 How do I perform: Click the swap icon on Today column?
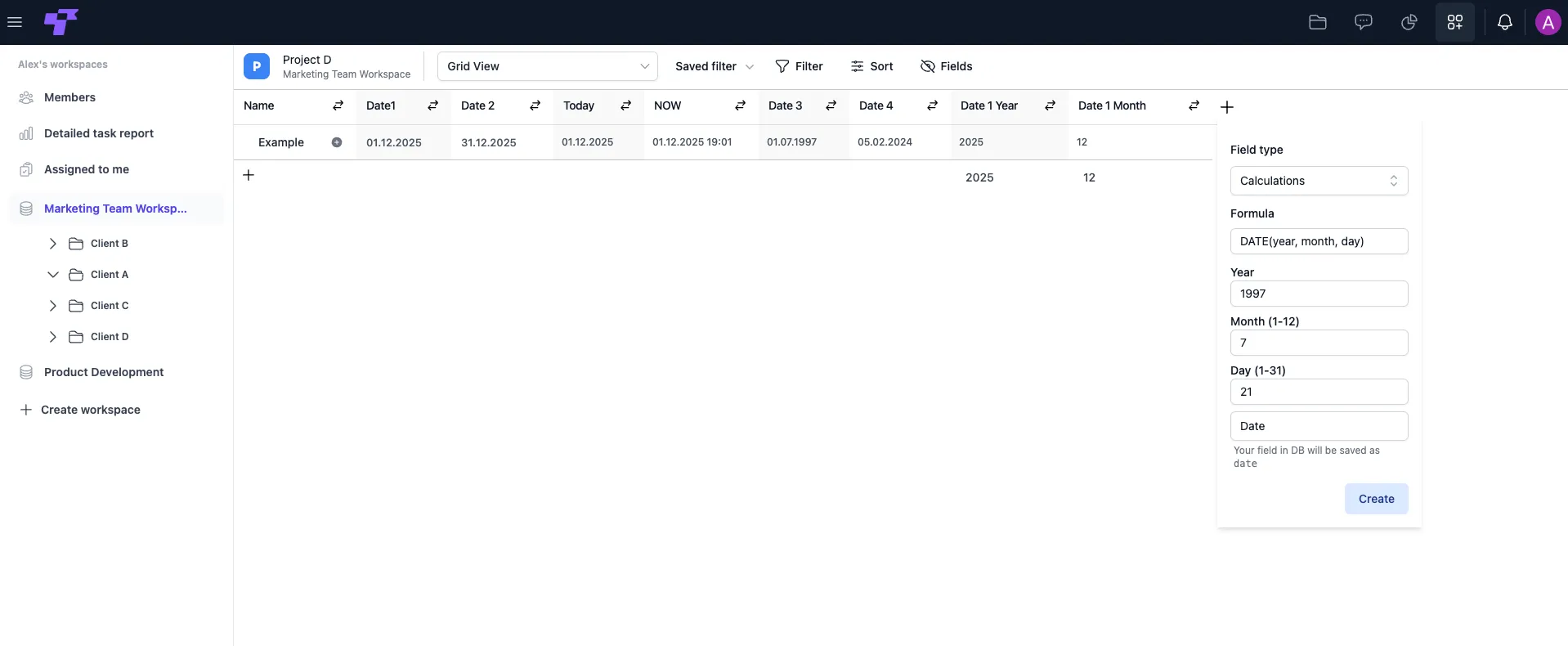pyautogui.click(x=626, y=105)
